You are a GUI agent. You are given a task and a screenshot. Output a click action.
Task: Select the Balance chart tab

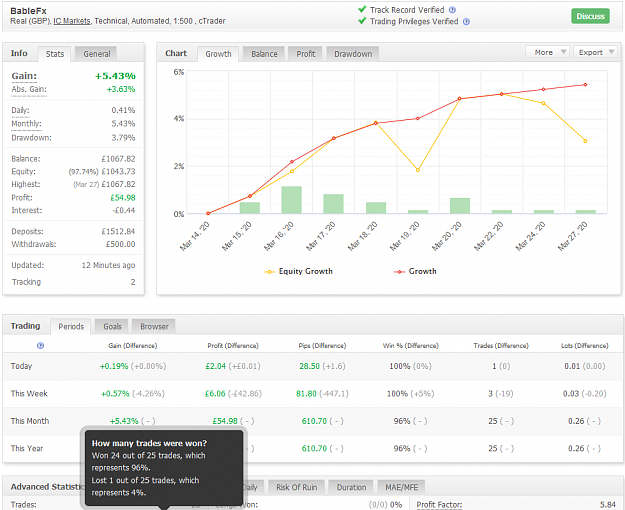click(264, 54)
